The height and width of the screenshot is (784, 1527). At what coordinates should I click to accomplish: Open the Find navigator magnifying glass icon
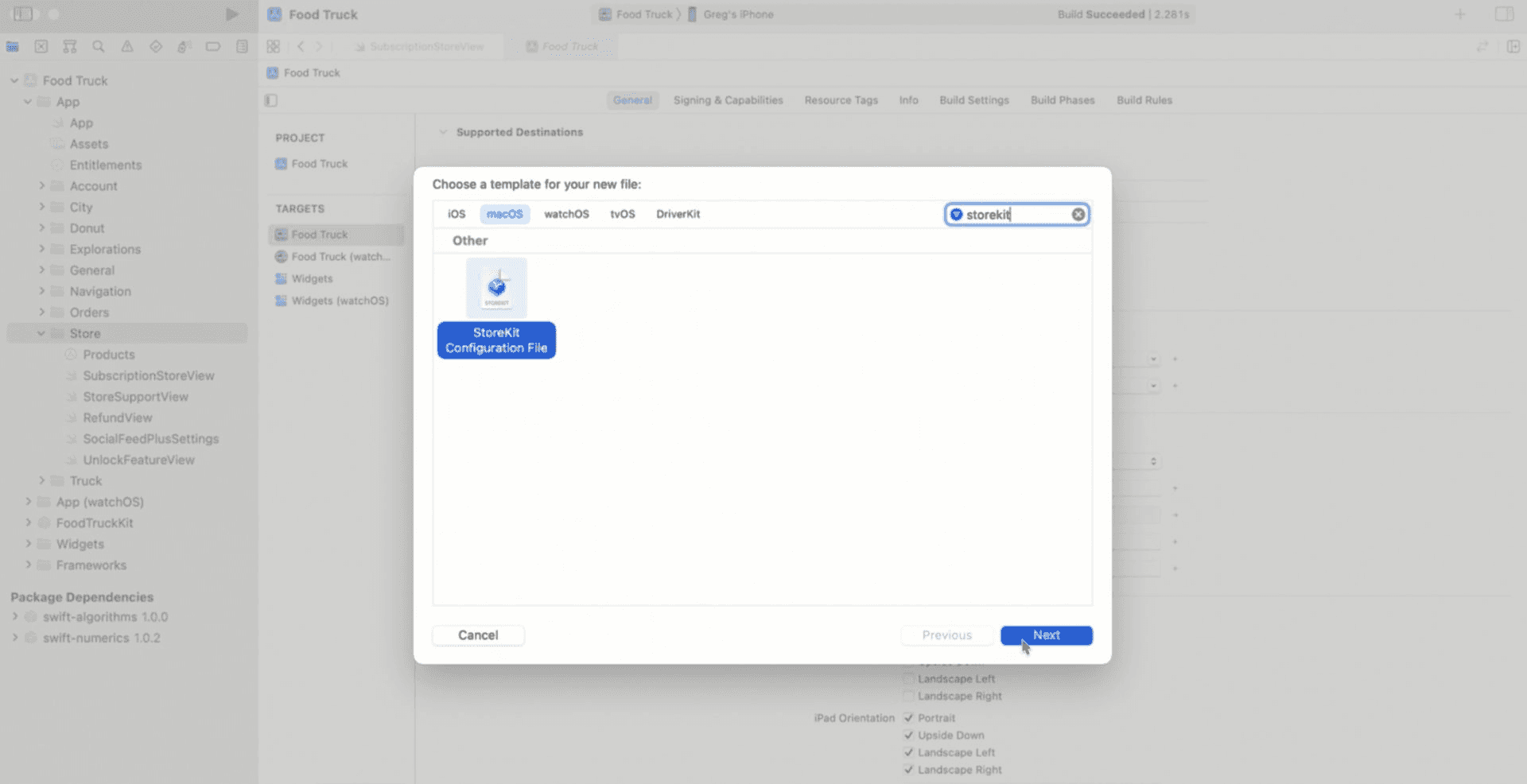[99, 47]
